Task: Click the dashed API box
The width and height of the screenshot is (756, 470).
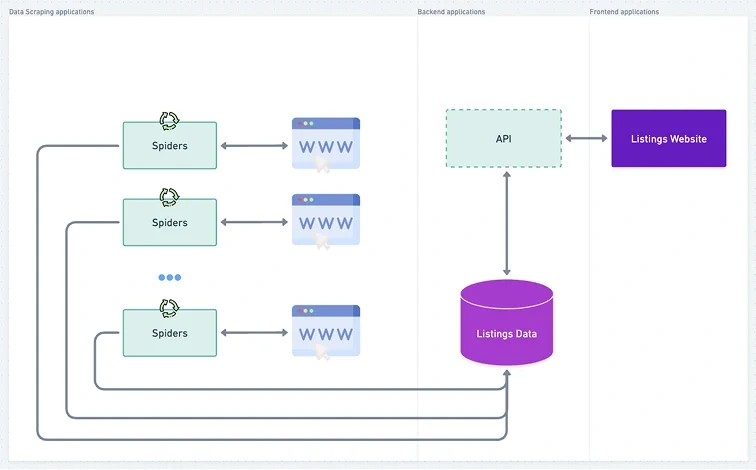Action: (504, 138)
